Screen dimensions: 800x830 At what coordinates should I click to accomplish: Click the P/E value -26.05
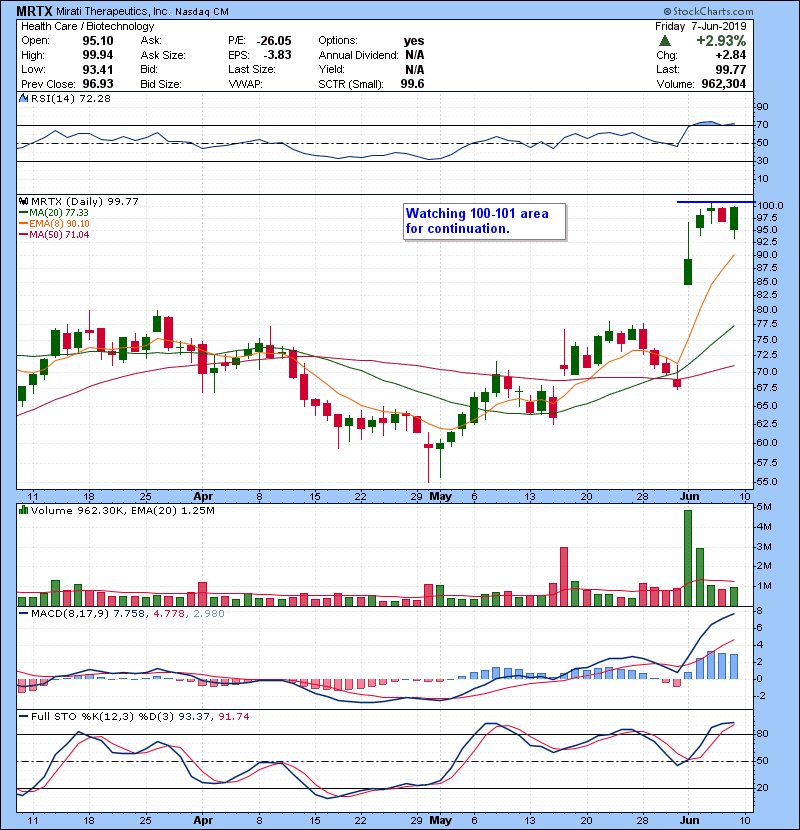tap(274, 41)
